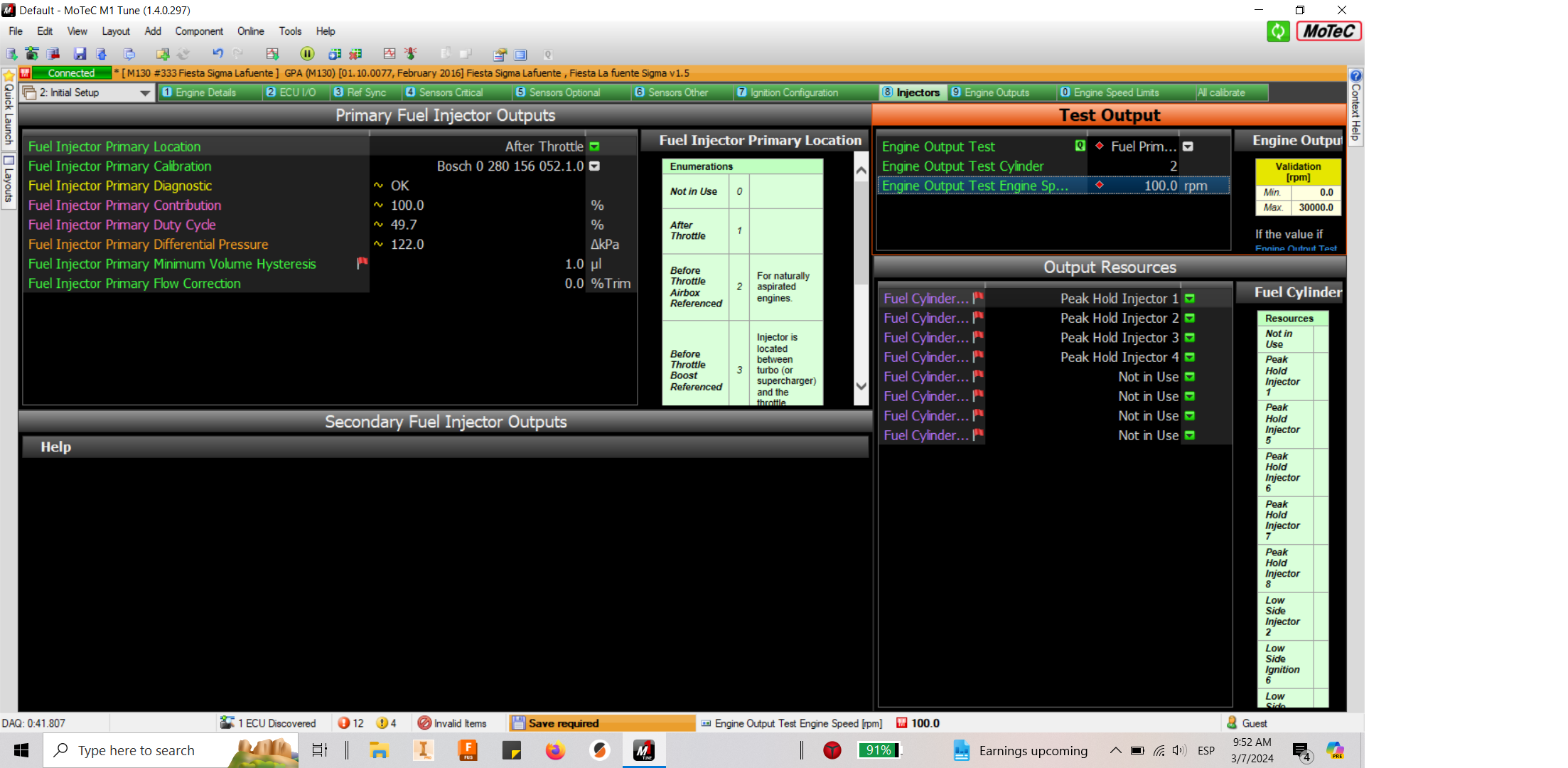The width and height of the screenshot is (1568, 768).
Task: Edit the Engine Output Test Engine Speed input field
Action: 1155,186
